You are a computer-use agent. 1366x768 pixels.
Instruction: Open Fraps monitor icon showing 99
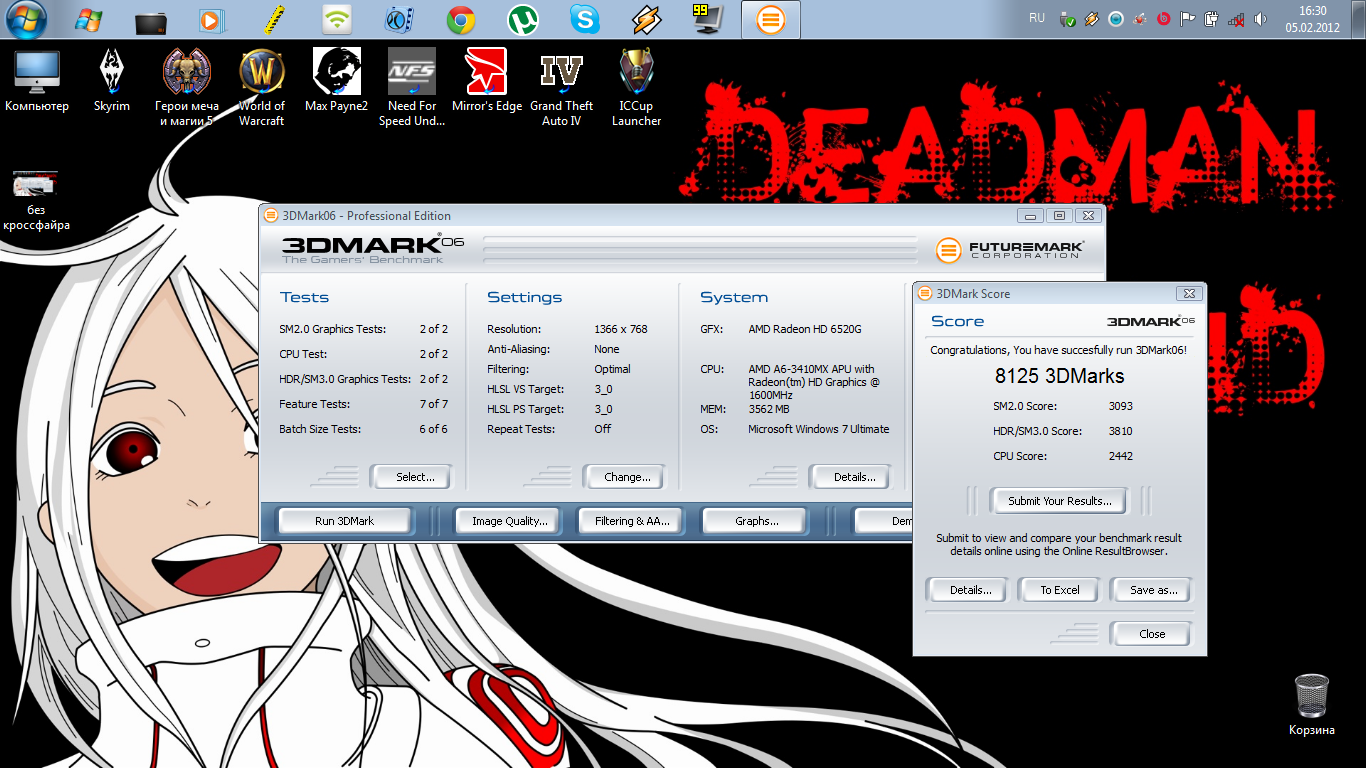coord(708,19)
